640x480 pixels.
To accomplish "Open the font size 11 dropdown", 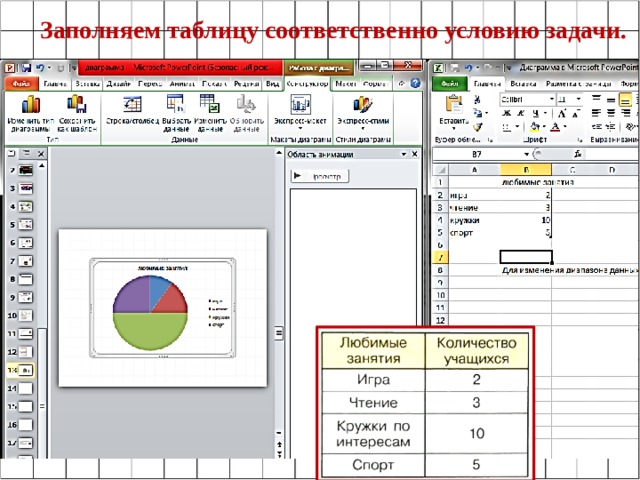I will pos(578,99).
